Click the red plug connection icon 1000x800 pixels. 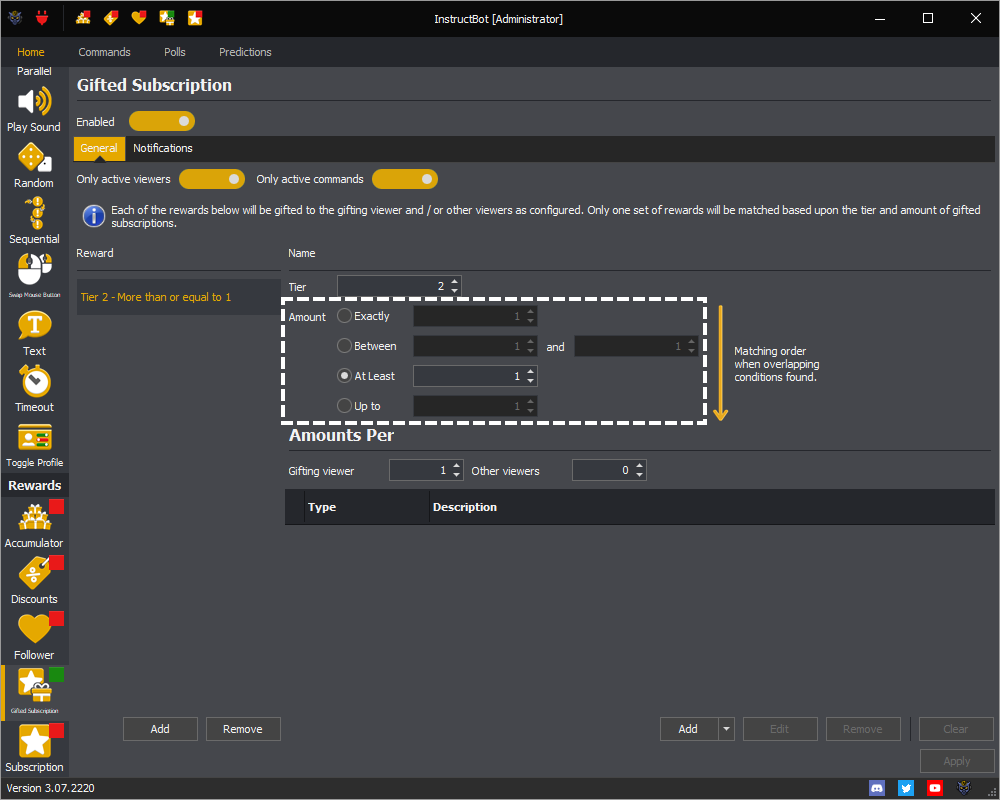[x=42, y=18]
